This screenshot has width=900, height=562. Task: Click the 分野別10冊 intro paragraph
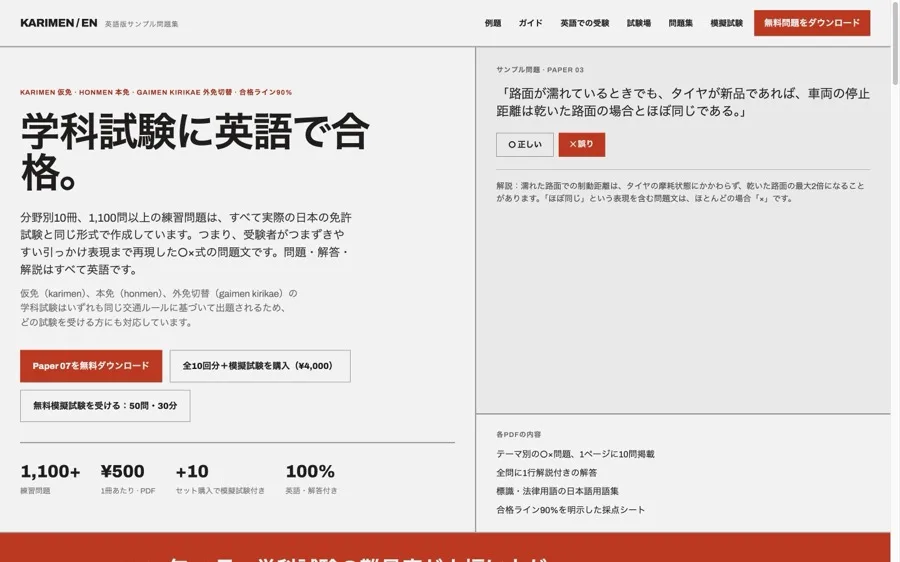(x=185, y=243)
